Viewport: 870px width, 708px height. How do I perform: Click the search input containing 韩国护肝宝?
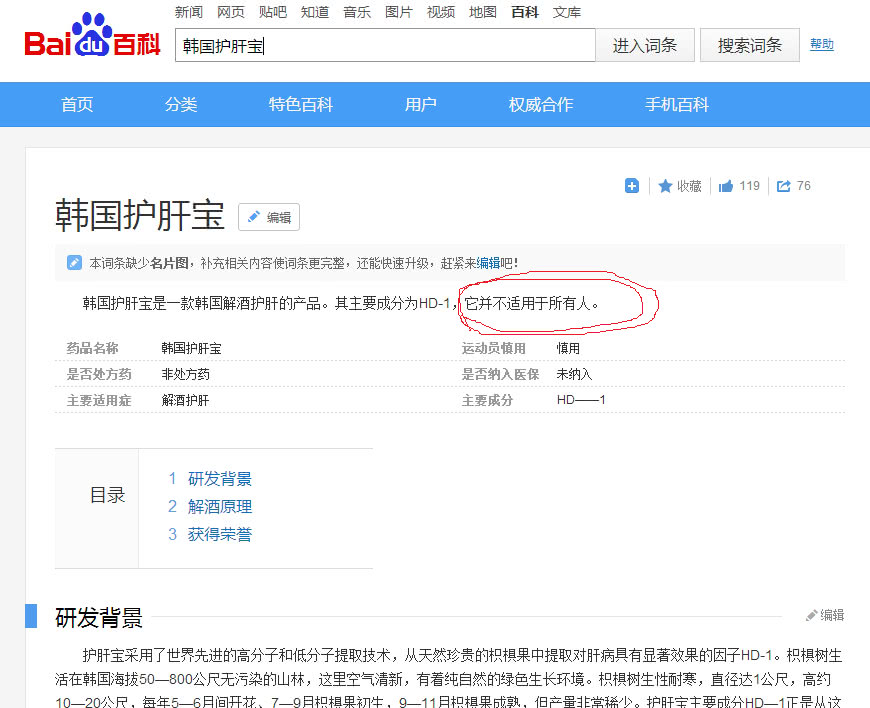[385, 45]
